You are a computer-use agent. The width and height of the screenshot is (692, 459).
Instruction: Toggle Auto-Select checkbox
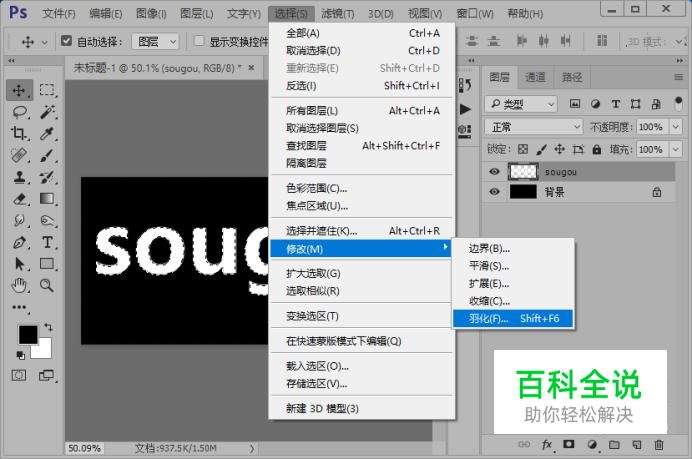66,41
